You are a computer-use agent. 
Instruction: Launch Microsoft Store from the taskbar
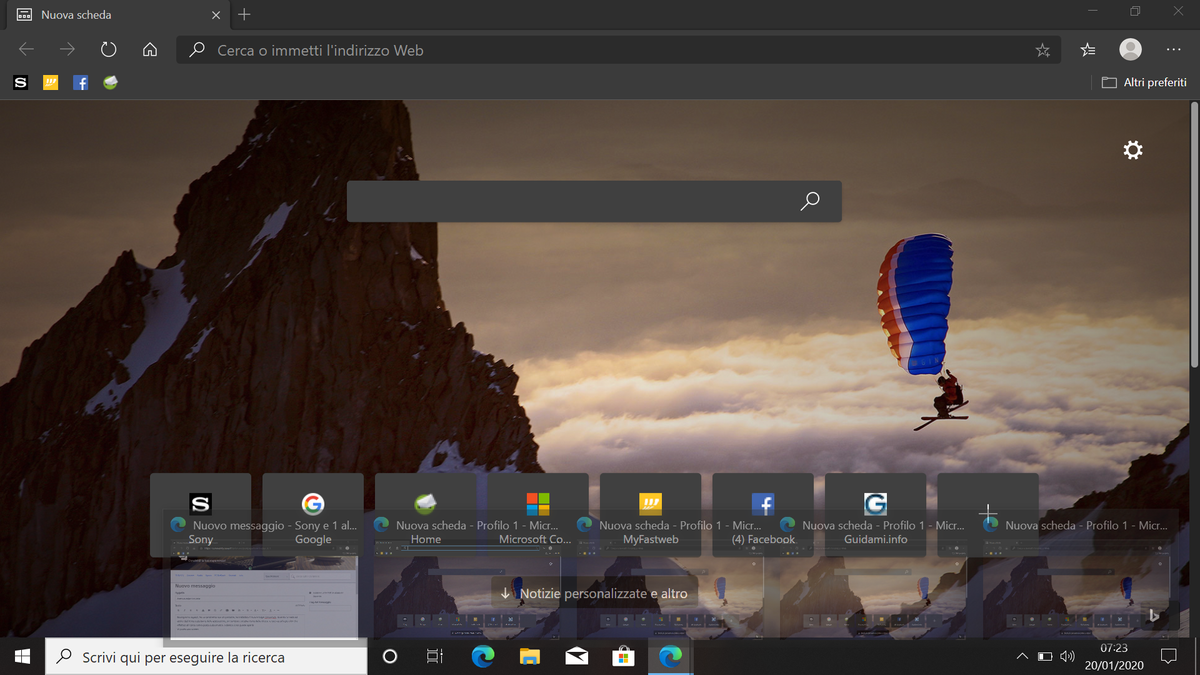click(x=623, y=656)
